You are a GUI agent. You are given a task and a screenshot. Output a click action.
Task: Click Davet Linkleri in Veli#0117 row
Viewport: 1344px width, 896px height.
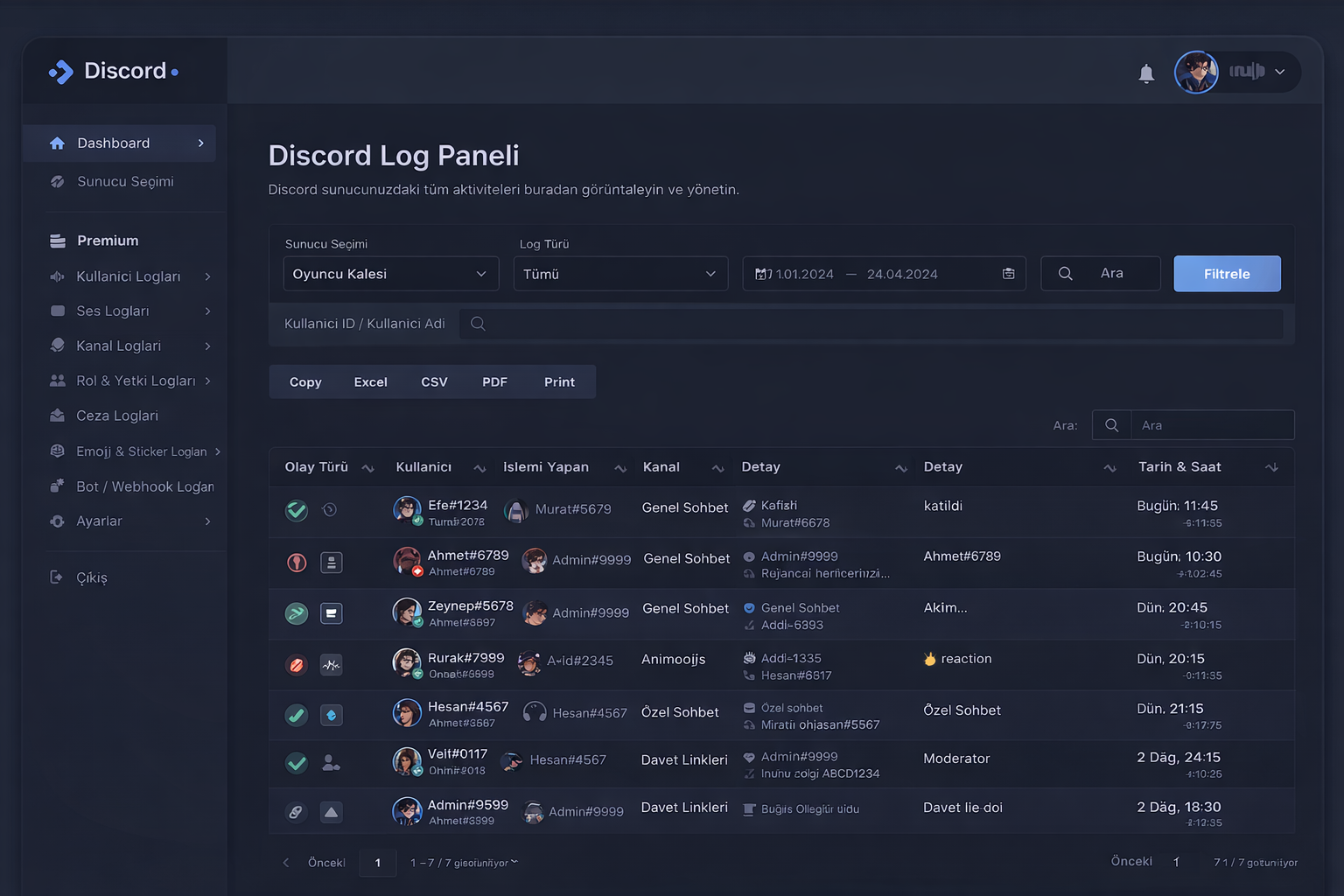tap(684, 759)
